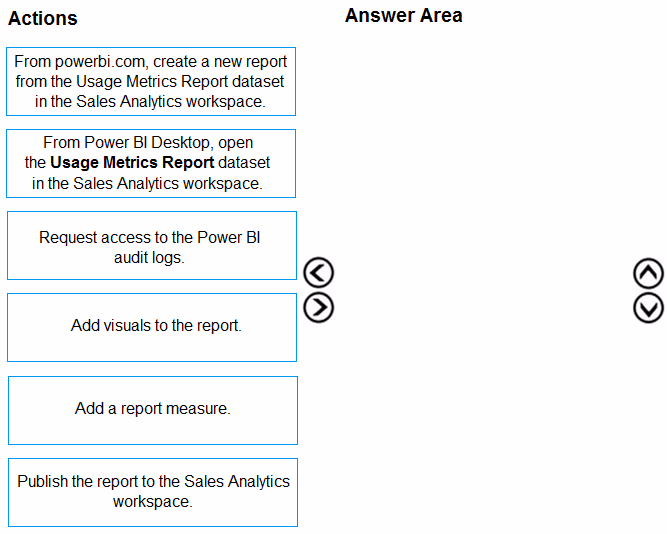Click the bold Usage Metrics Report text
This screenshot has height=534, width=667.
pos(132,163)
